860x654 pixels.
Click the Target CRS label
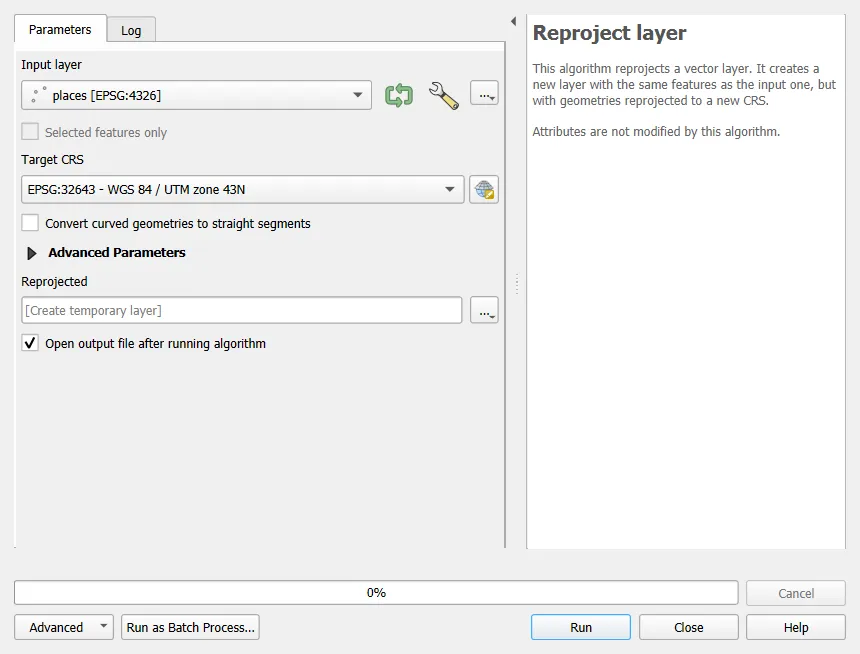pos(53,160)
